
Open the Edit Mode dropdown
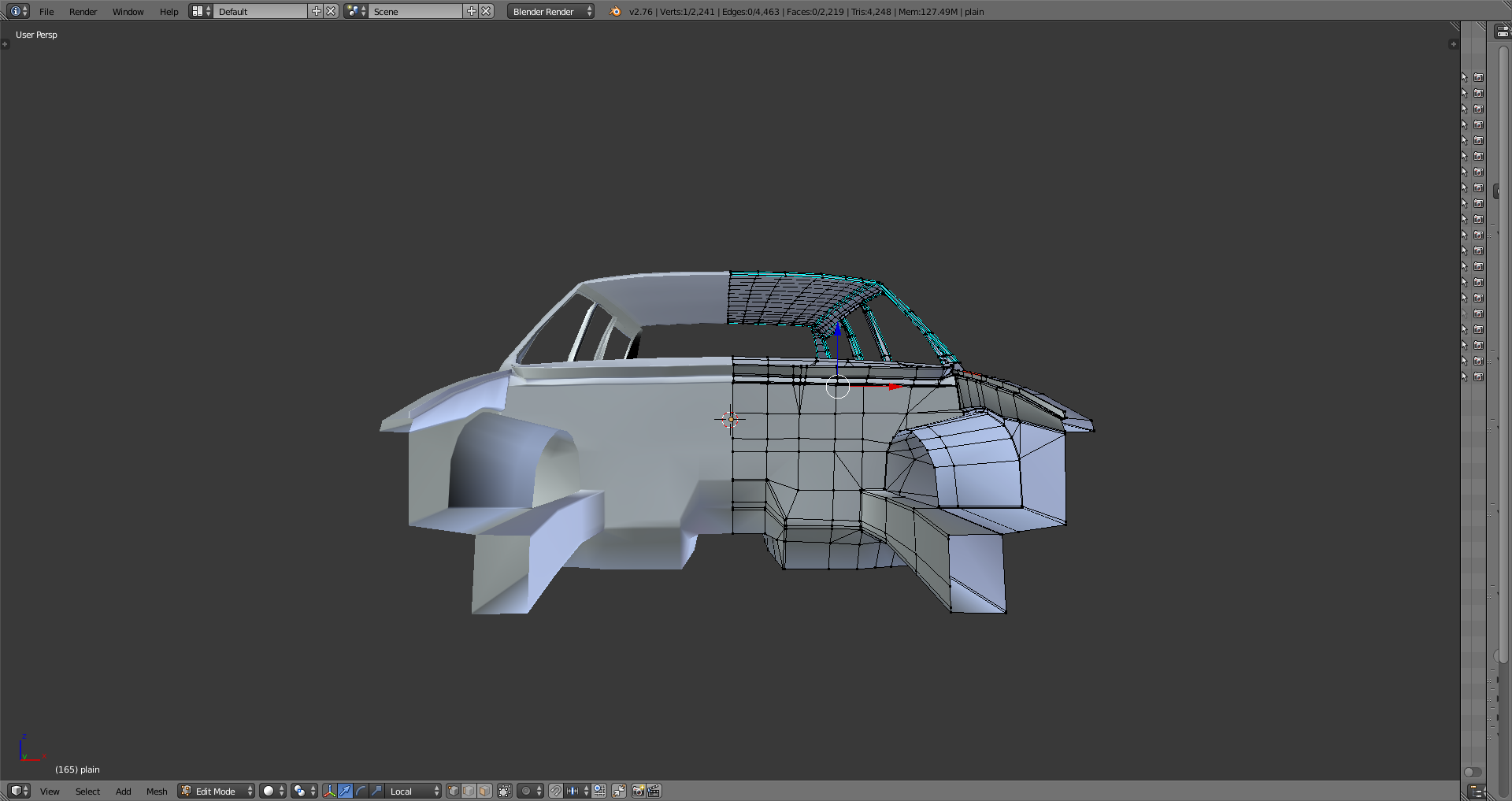pos(217,791)
